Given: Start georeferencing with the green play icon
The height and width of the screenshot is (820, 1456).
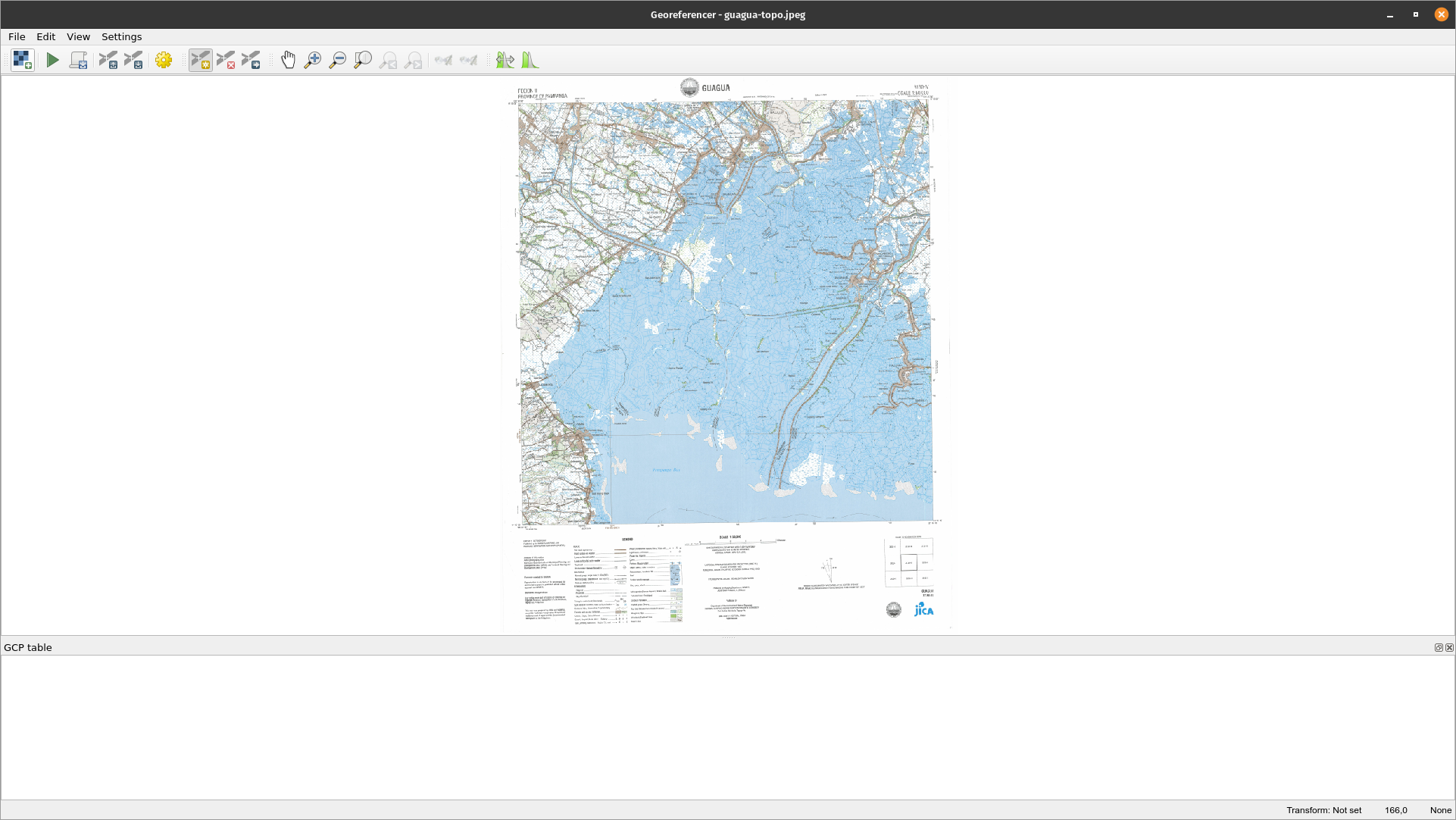Looking at the screenshot, I should click(x=52, y=59).
